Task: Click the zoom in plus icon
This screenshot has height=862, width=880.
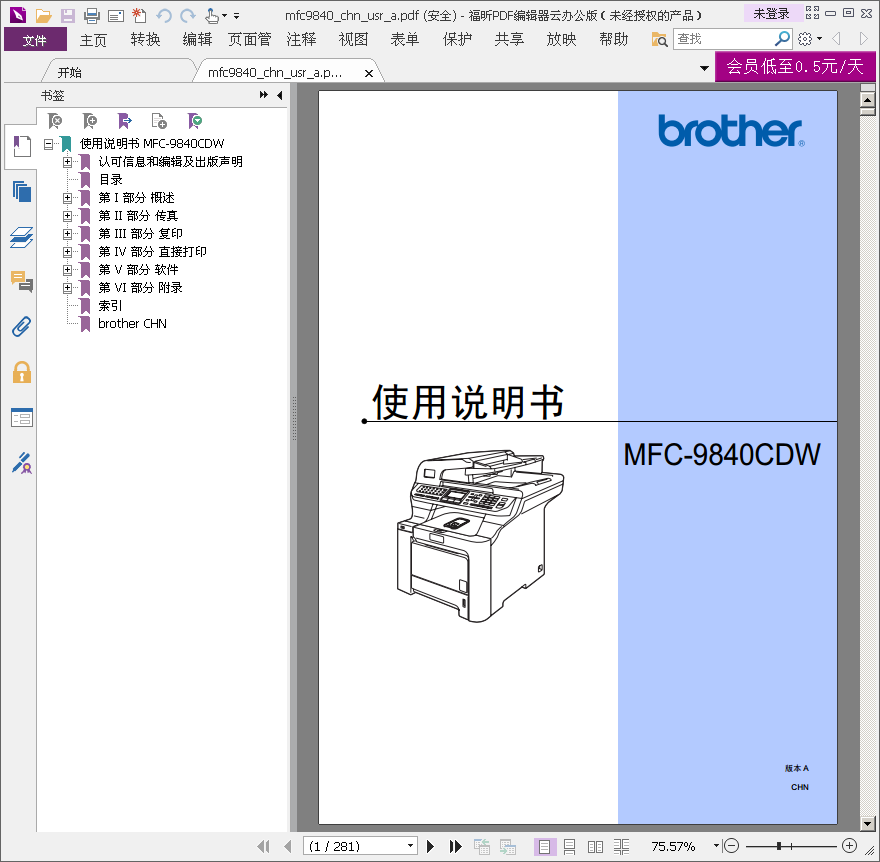Action: (850, 845)
